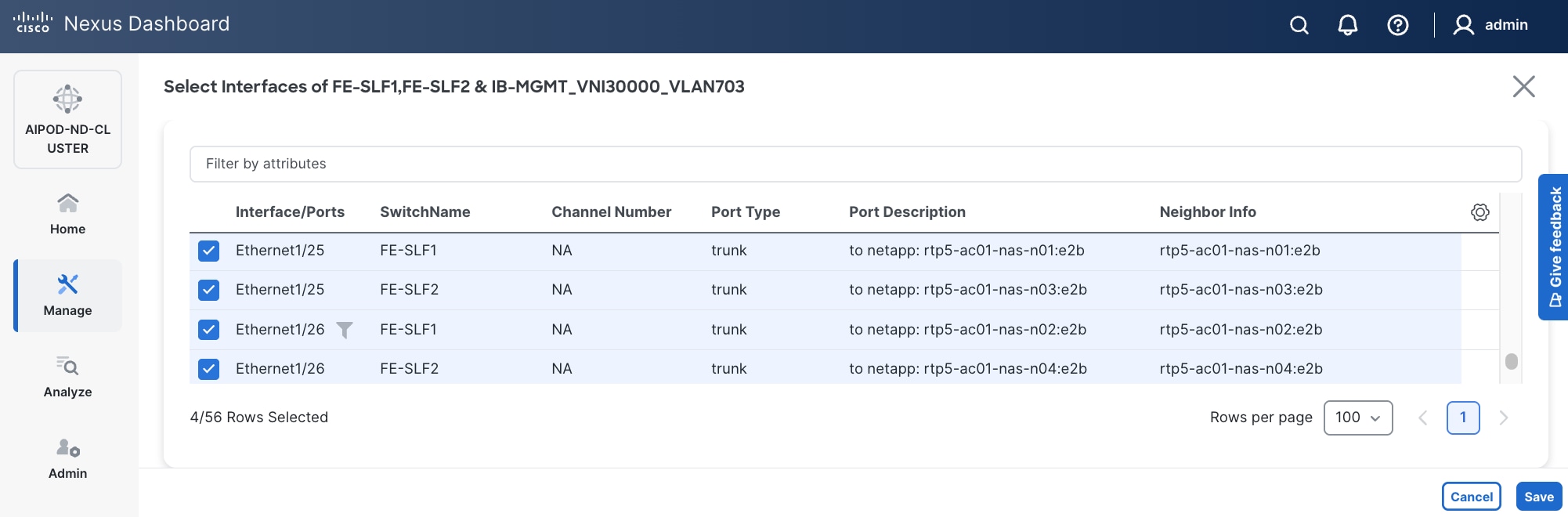Select the AIPOD-ND-CLUSTER fabric icon

[x=67, y=99]
